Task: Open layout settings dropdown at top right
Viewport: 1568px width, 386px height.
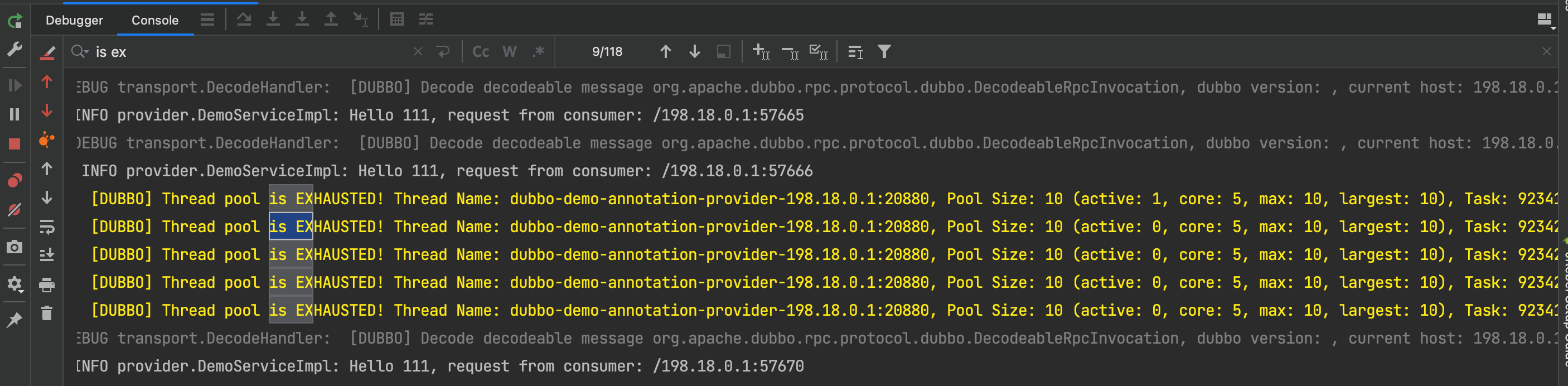Action: (1545, 20)
